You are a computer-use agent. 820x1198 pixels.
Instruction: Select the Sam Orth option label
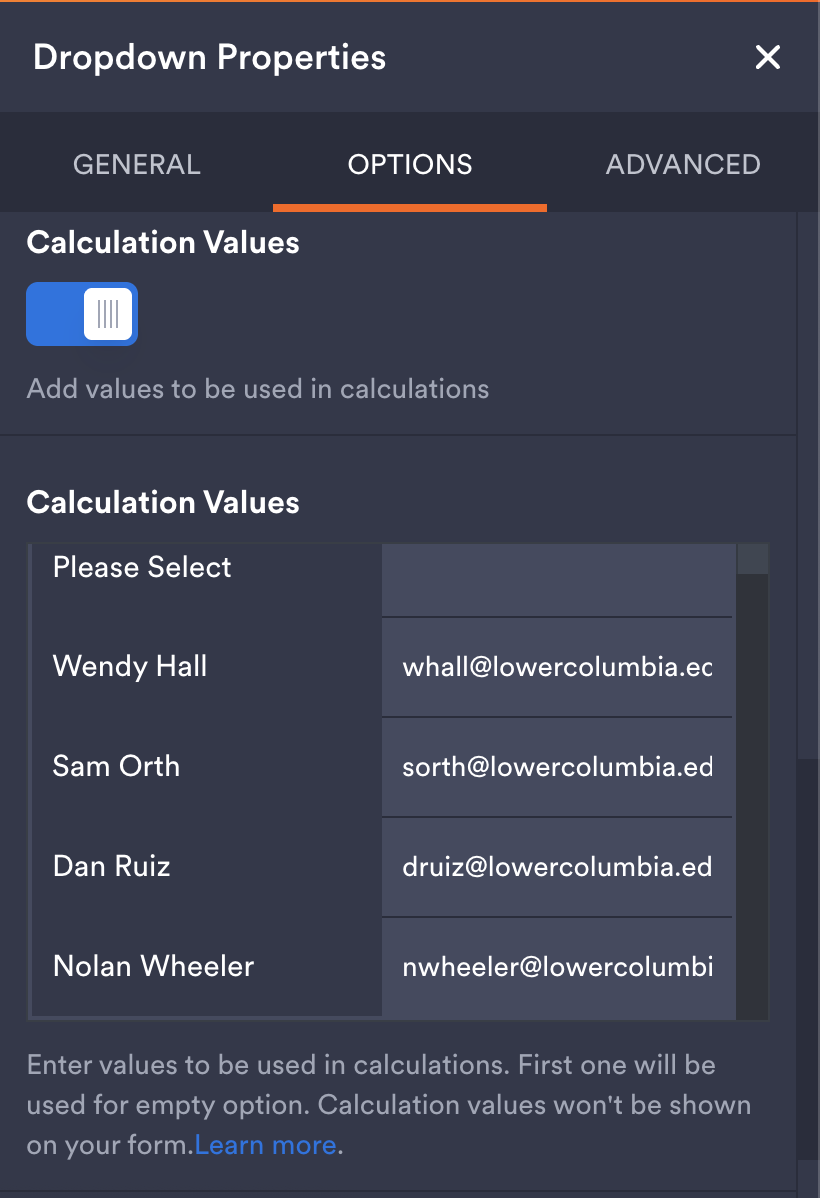(114, 766)
